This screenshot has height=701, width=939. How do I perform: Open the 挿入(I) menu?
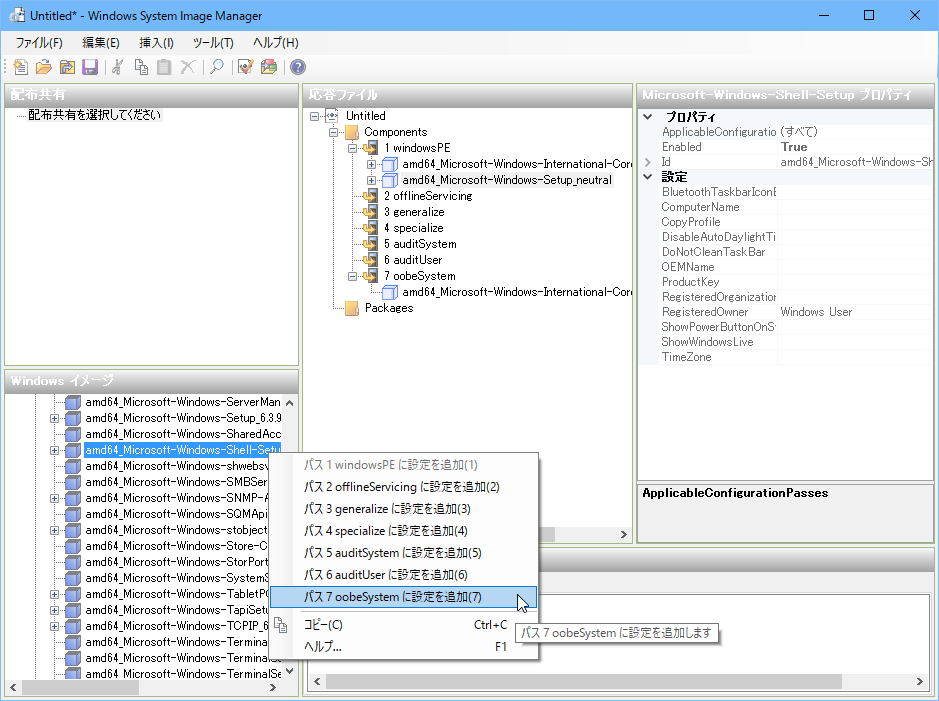(x=156, y=43)
